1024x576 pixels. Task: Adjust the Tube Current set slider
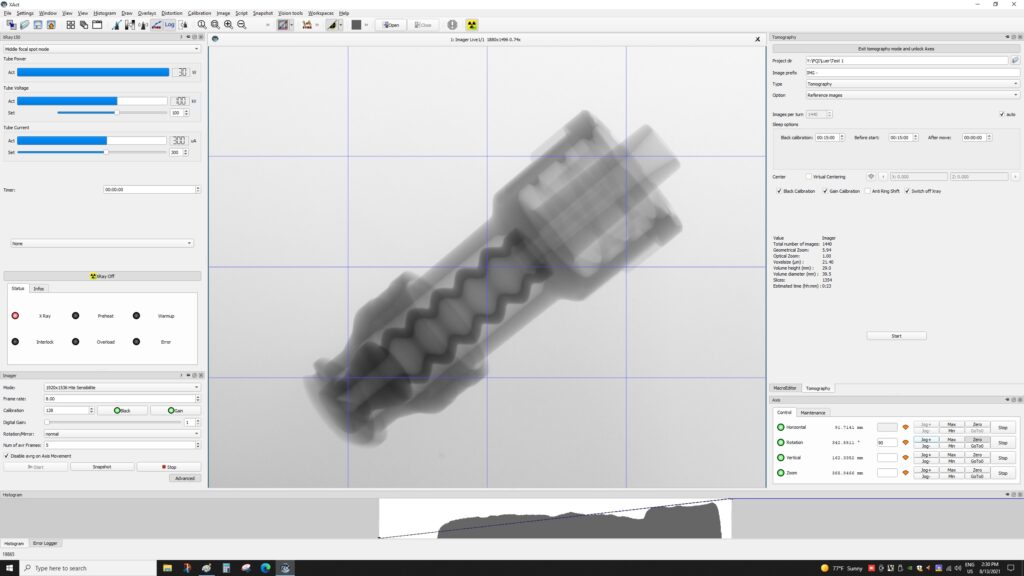106,152
